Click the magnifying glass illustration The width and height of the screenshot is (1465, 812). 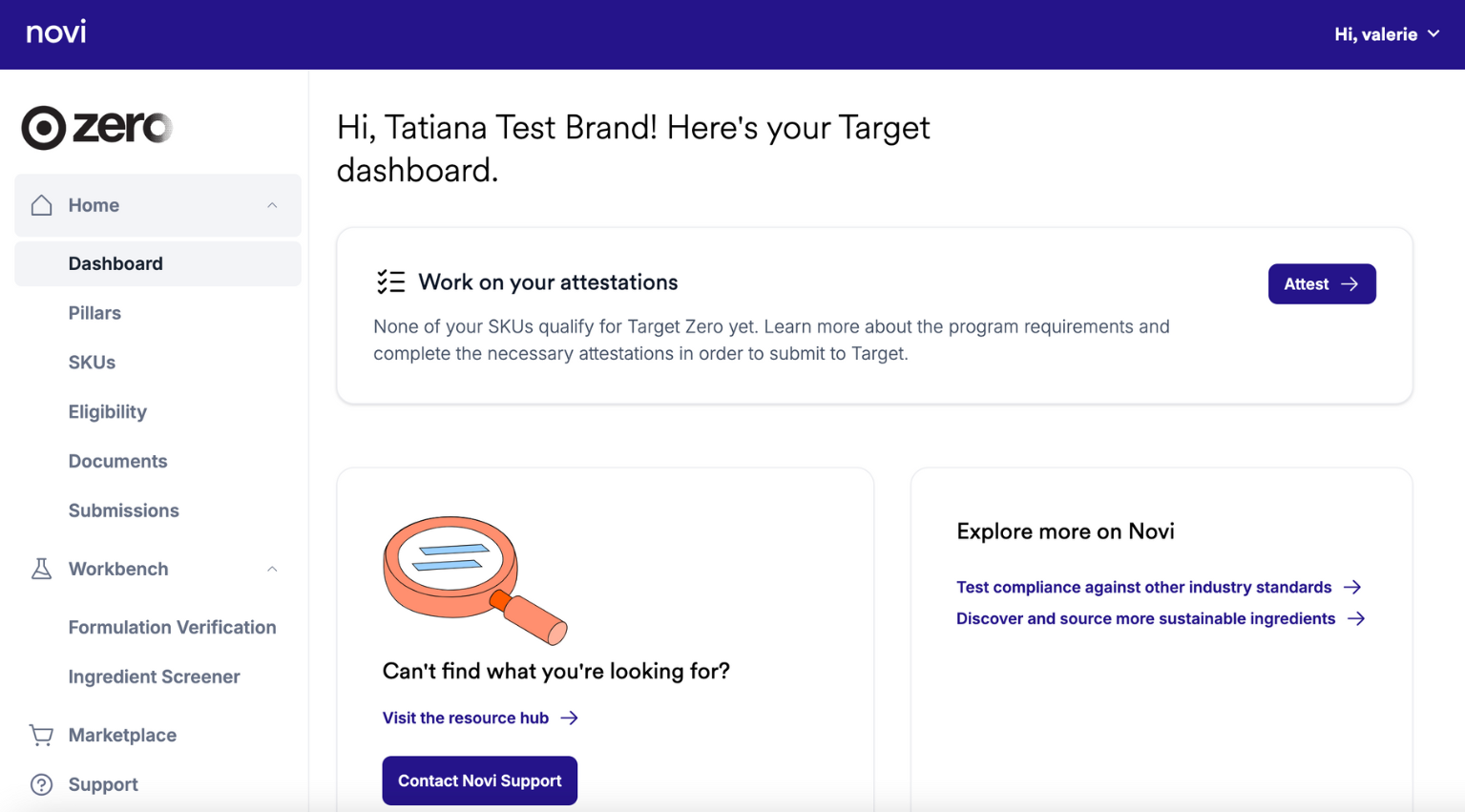point(474,578)
